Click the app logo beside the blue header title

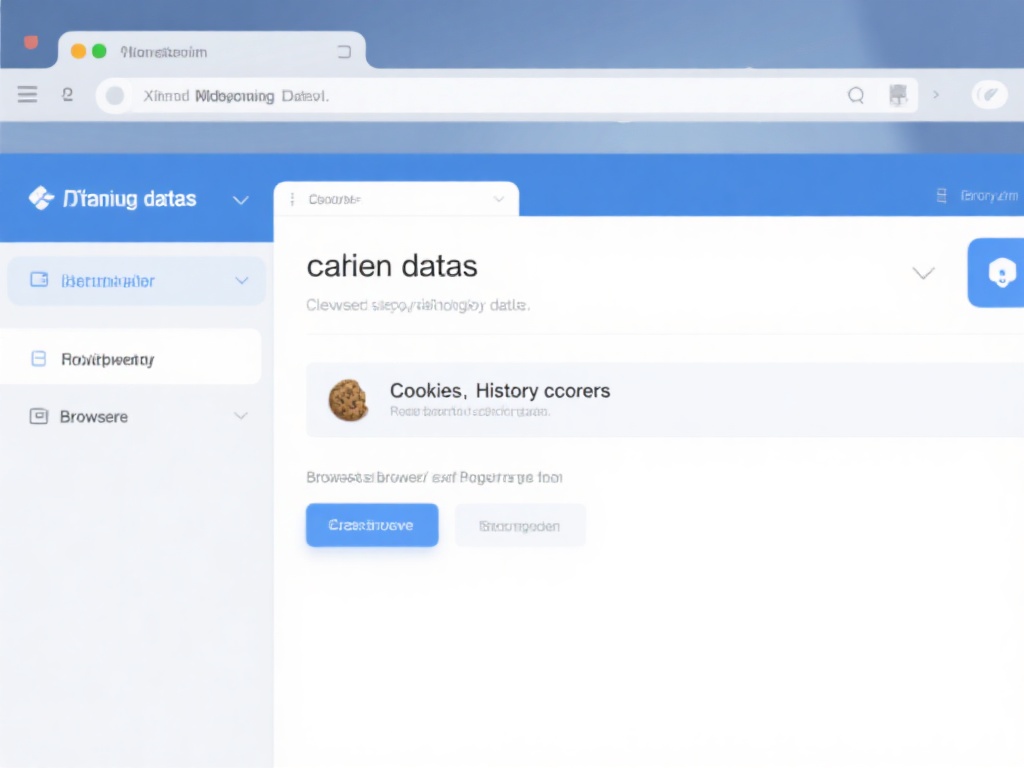41,198
